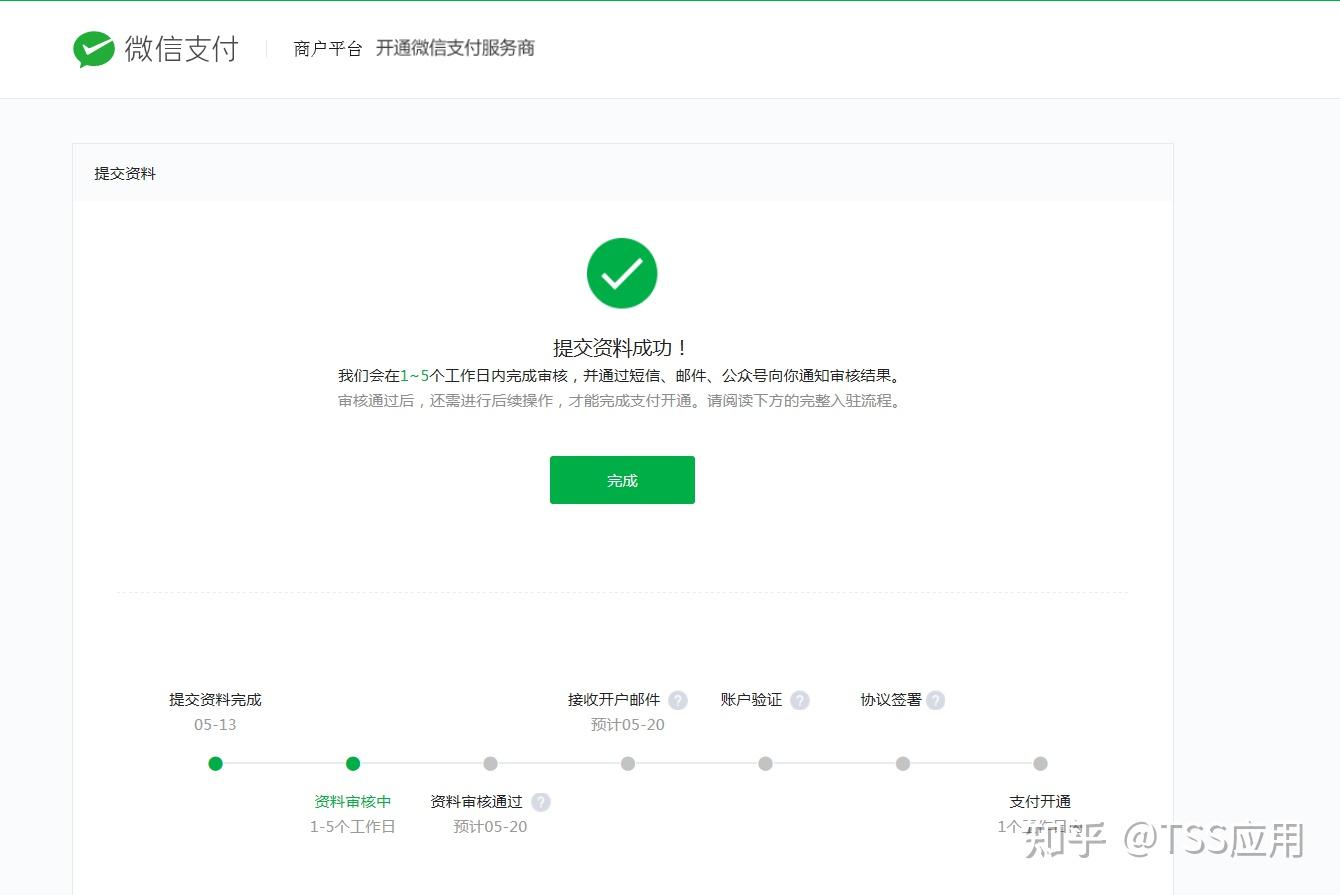Click the WeChat Pay logo icon
Image resolution: width=1340 pixels, height=895 pixels.
[94, 49]
